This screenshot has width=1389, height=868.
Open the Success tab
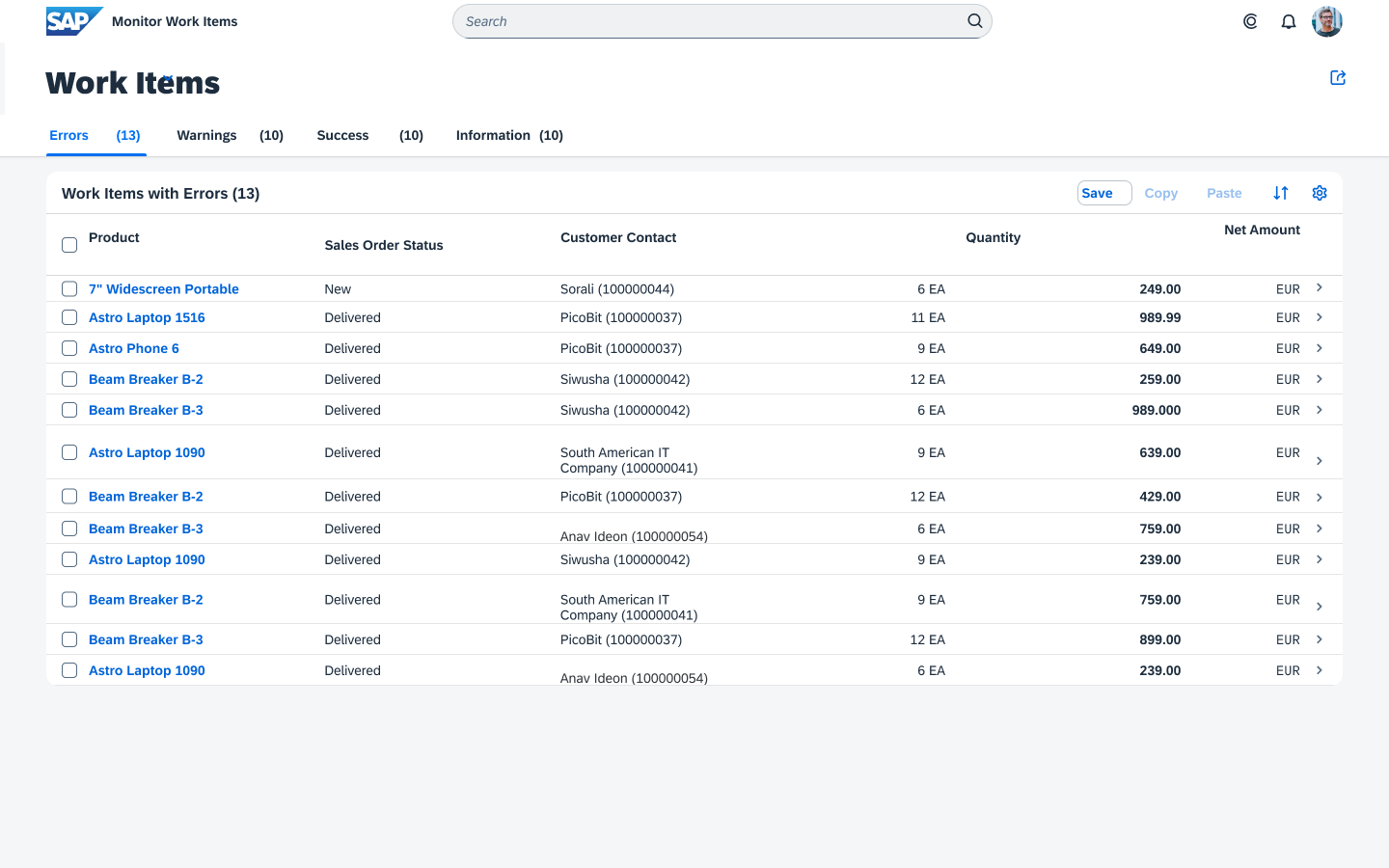click(x=370, y=135)
